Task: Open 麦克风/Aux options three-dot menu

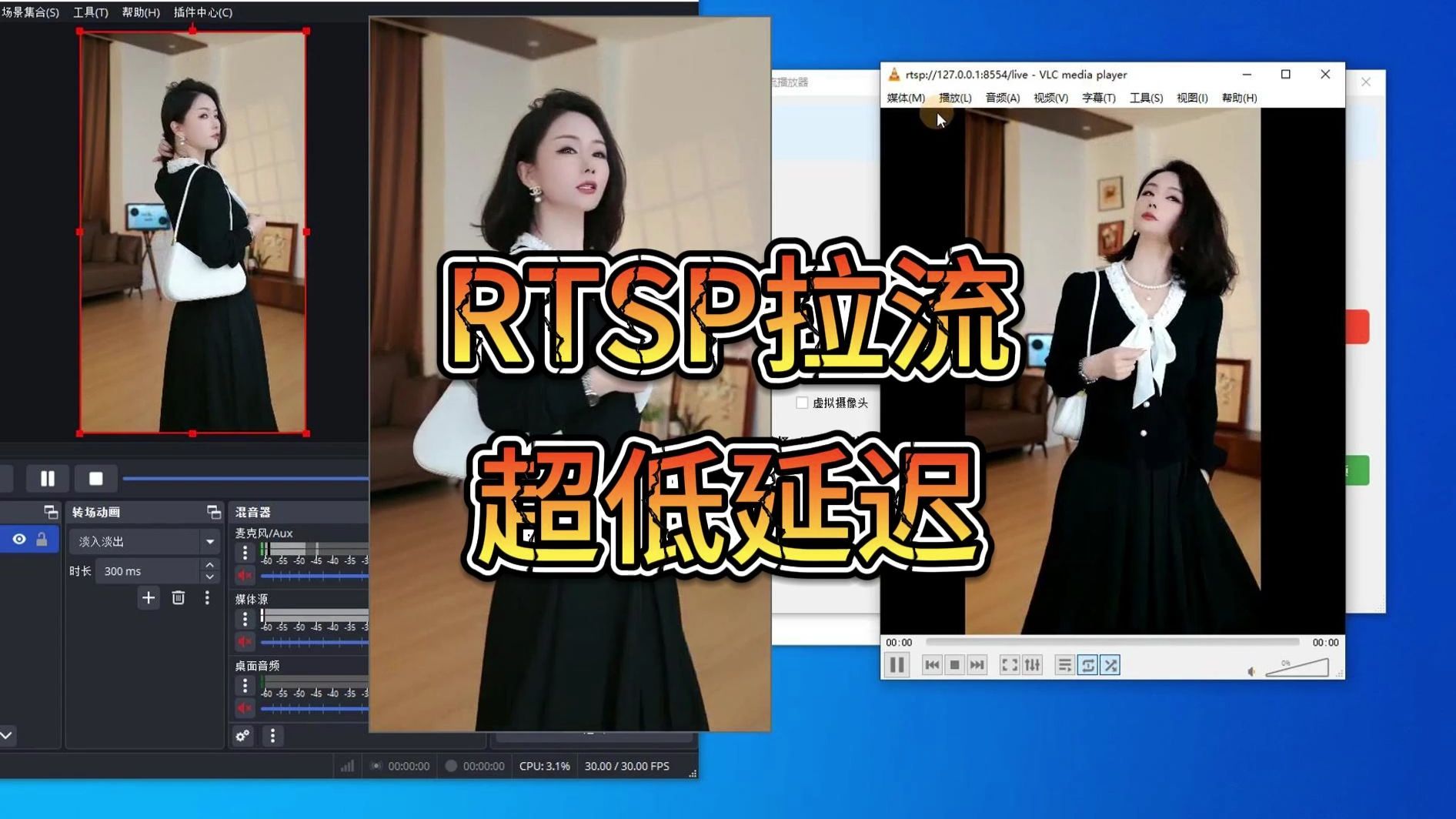Action: coord(245,553)
